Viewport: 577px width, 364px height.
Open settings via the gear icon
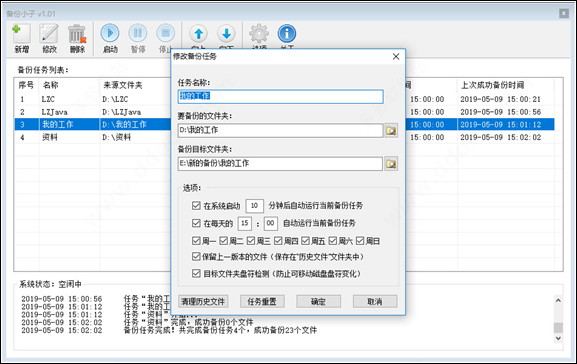click(x=259, y=33)
